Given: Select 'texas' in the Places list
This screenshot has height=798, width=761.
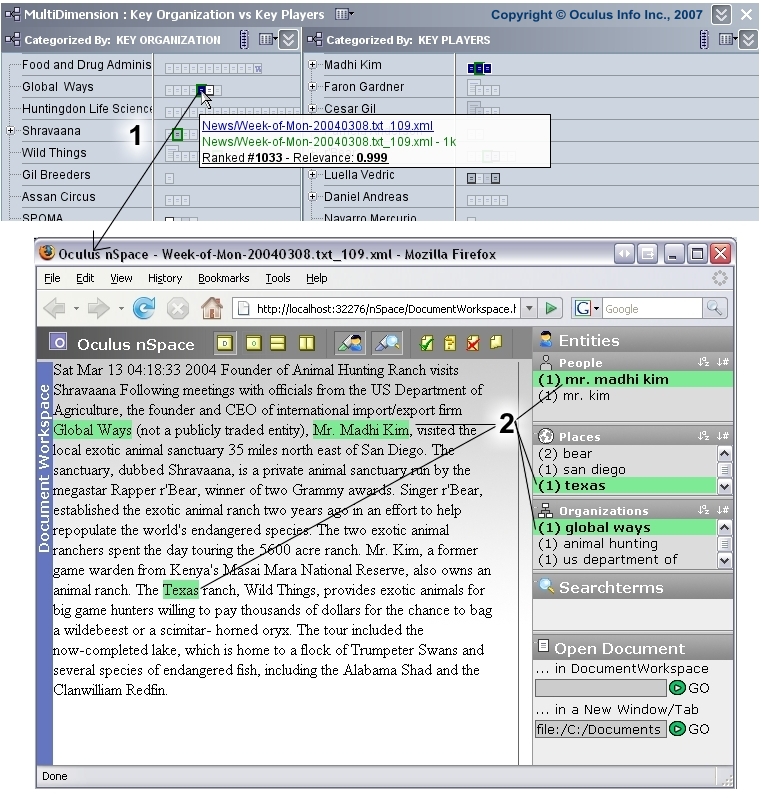Looking at the screenshot, I should (625, 486).
